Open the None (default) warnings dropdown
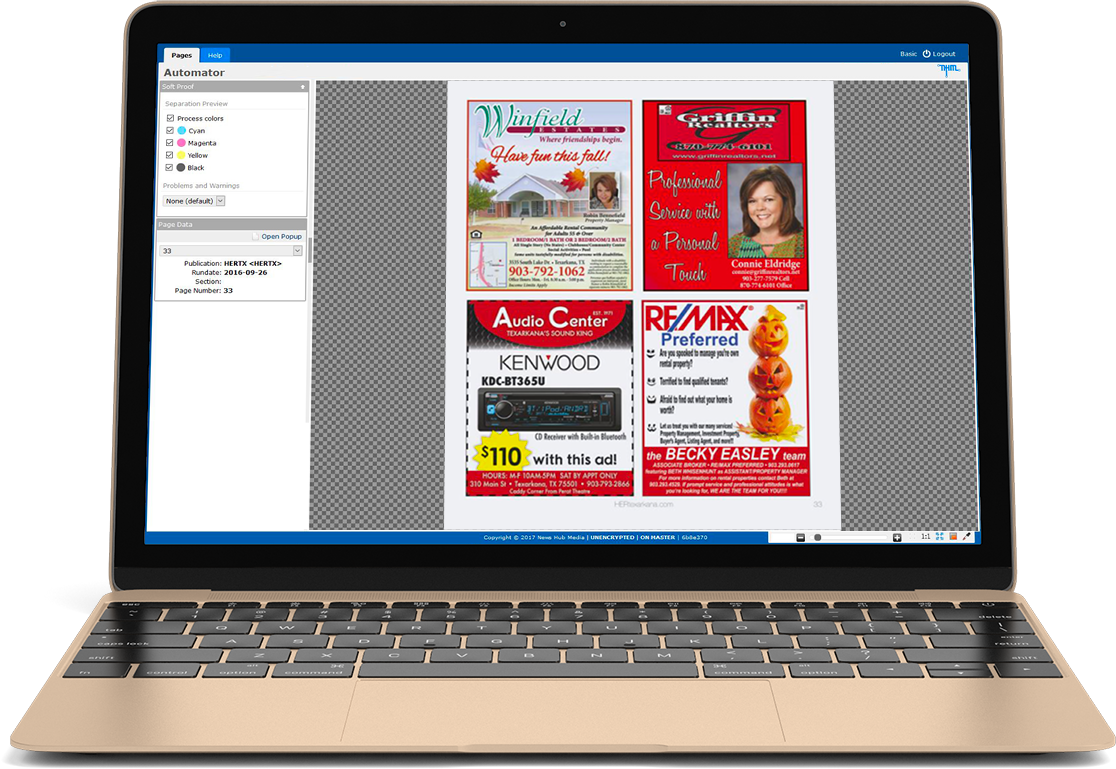This screenshot has height=769, width=1116. (x=194, y=201)
